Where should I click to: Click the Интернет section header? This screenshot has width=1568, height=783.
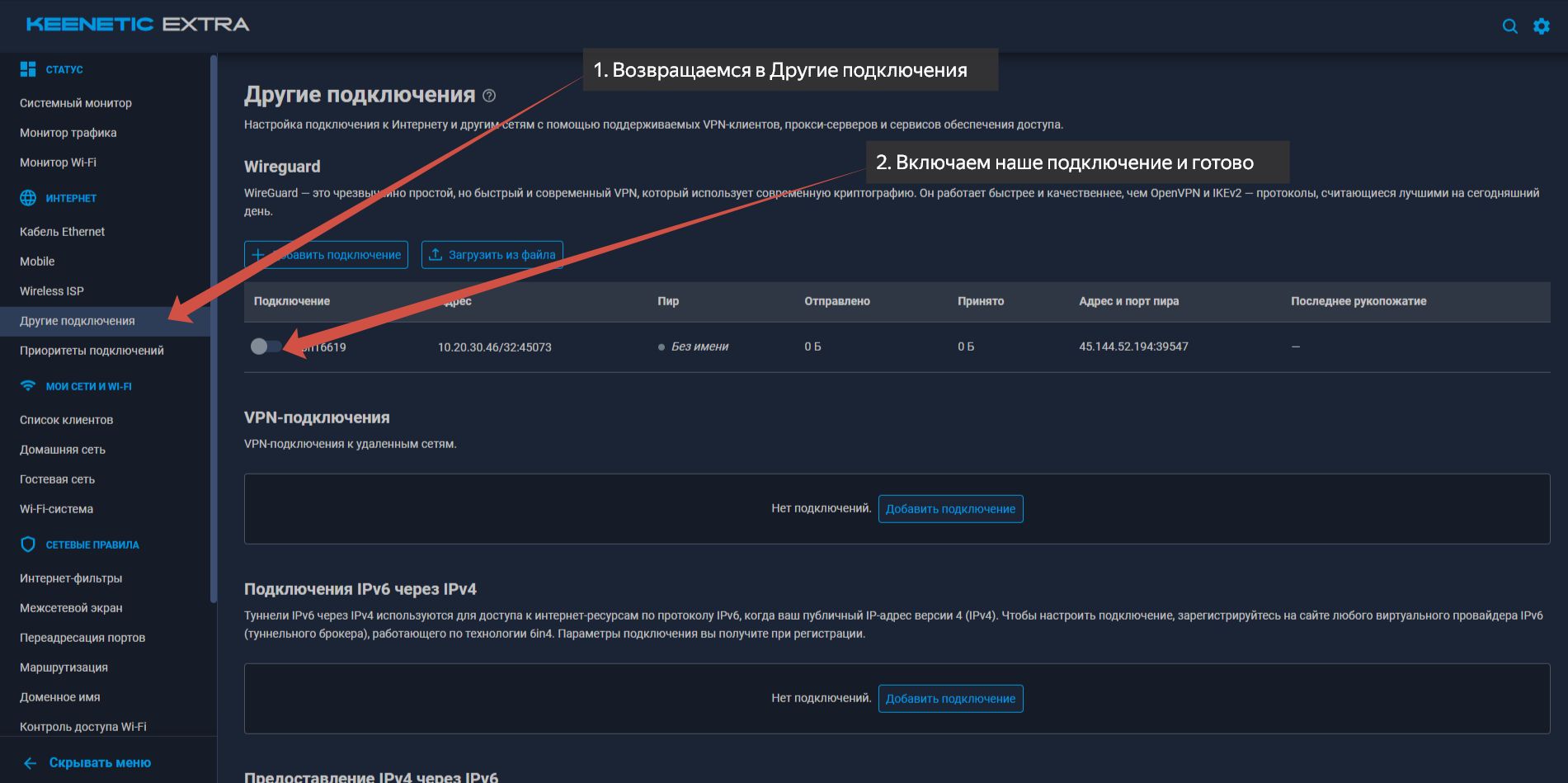pyautogui.click(x=71, y=199)
